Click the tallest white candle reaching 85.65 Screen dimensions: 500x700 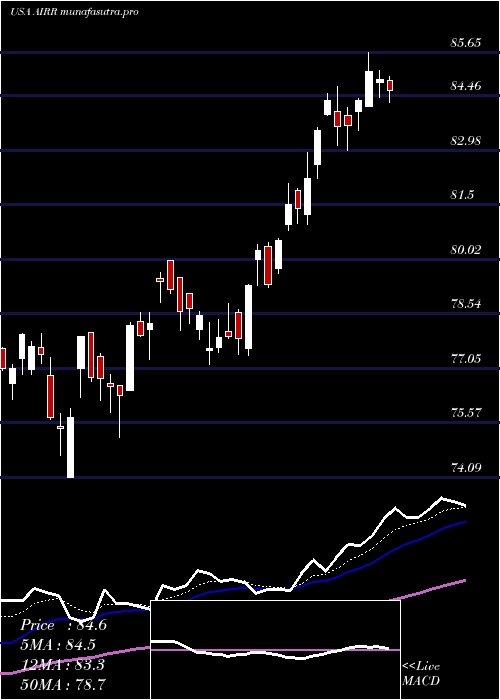tap(369, 88)
